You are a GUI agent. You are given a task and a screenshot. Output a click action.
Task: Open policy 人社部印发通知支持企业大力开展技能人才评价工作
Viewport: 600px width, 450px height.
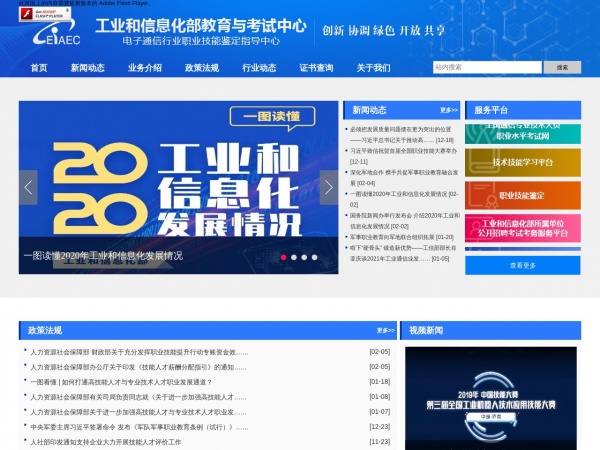coord(106,442)
